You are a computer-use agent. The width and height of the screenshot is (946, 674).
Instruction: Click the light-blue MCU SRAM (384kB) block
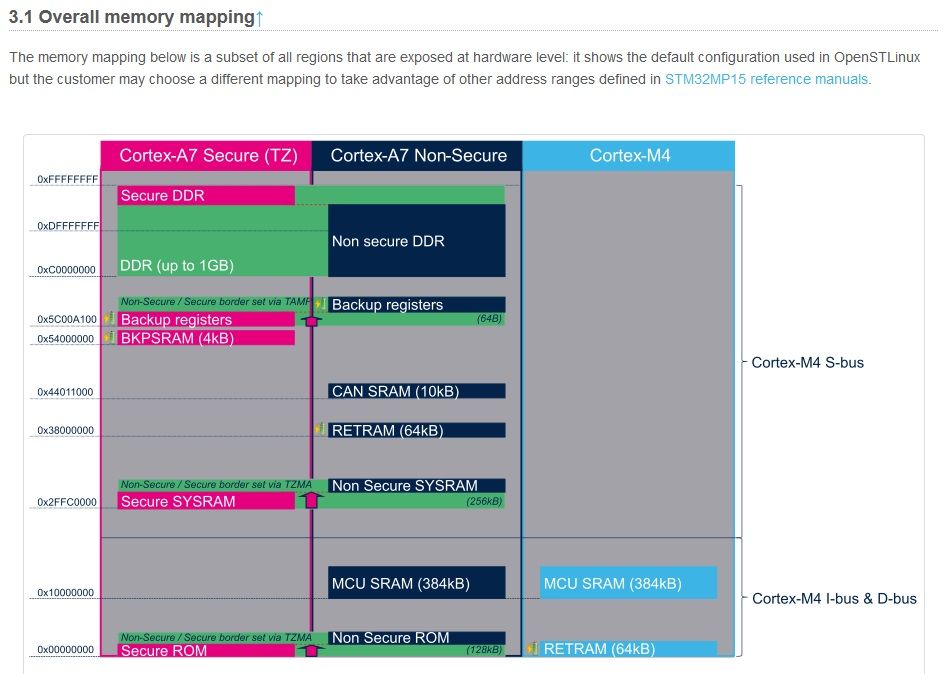(628, 582)
